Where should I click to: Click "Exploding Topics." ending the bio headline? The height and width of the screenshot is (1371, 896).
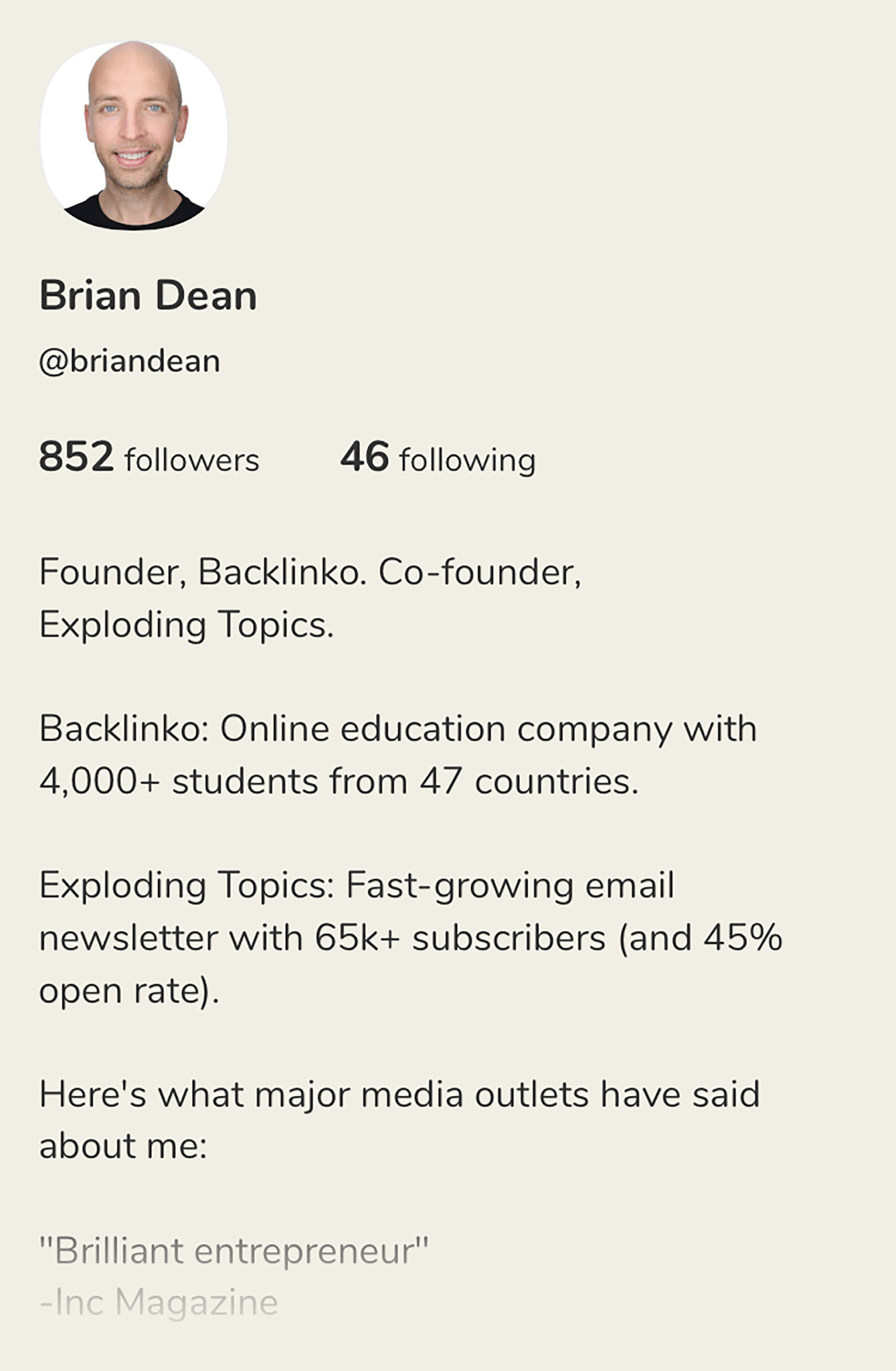186,625
